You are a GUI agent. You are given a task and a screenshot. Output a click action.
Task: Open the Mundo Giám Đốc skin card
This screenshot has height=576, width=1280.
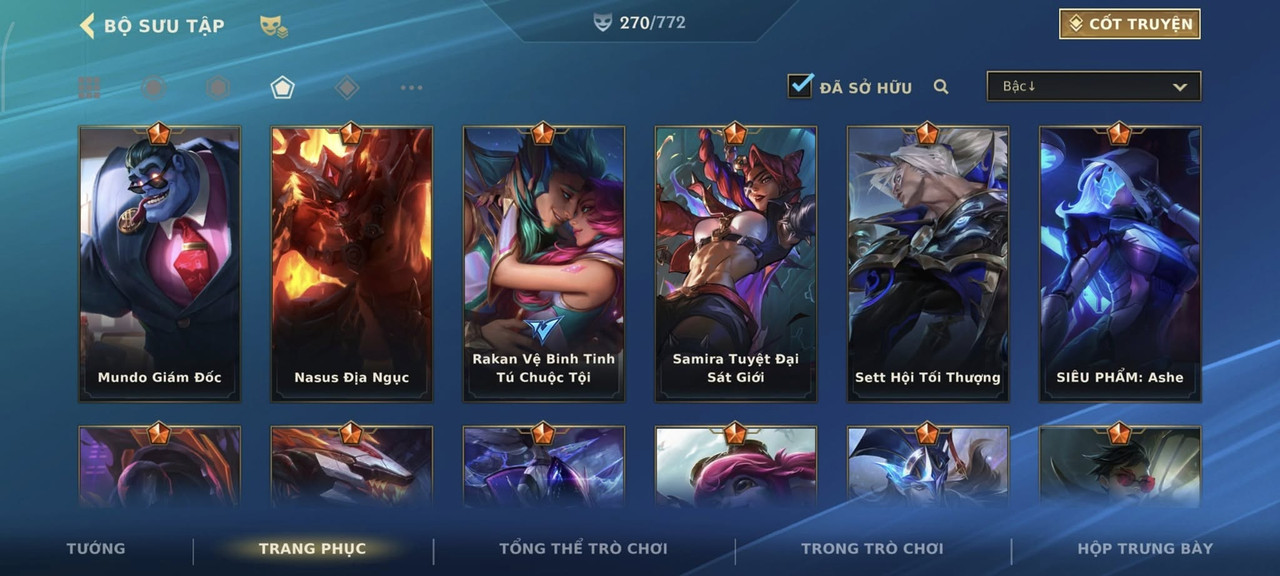[160, 264]
